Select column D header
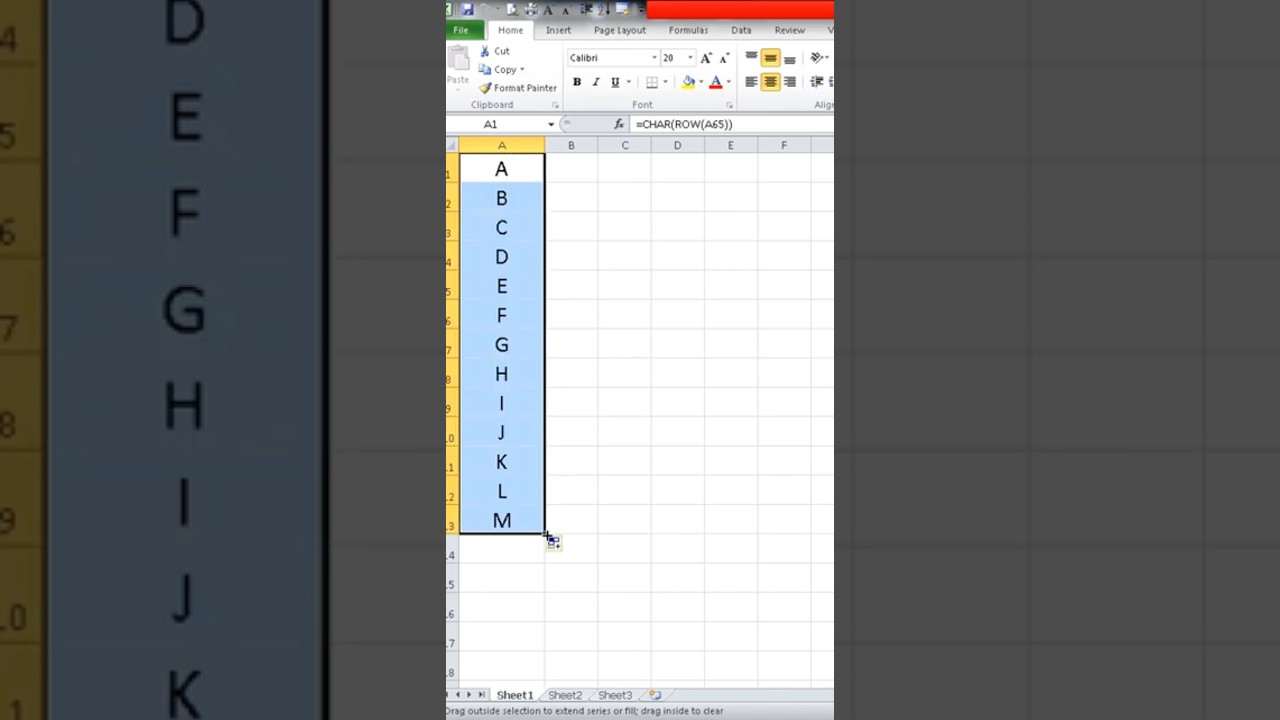This screenshot has height=720, width=1280. (677, 146)
